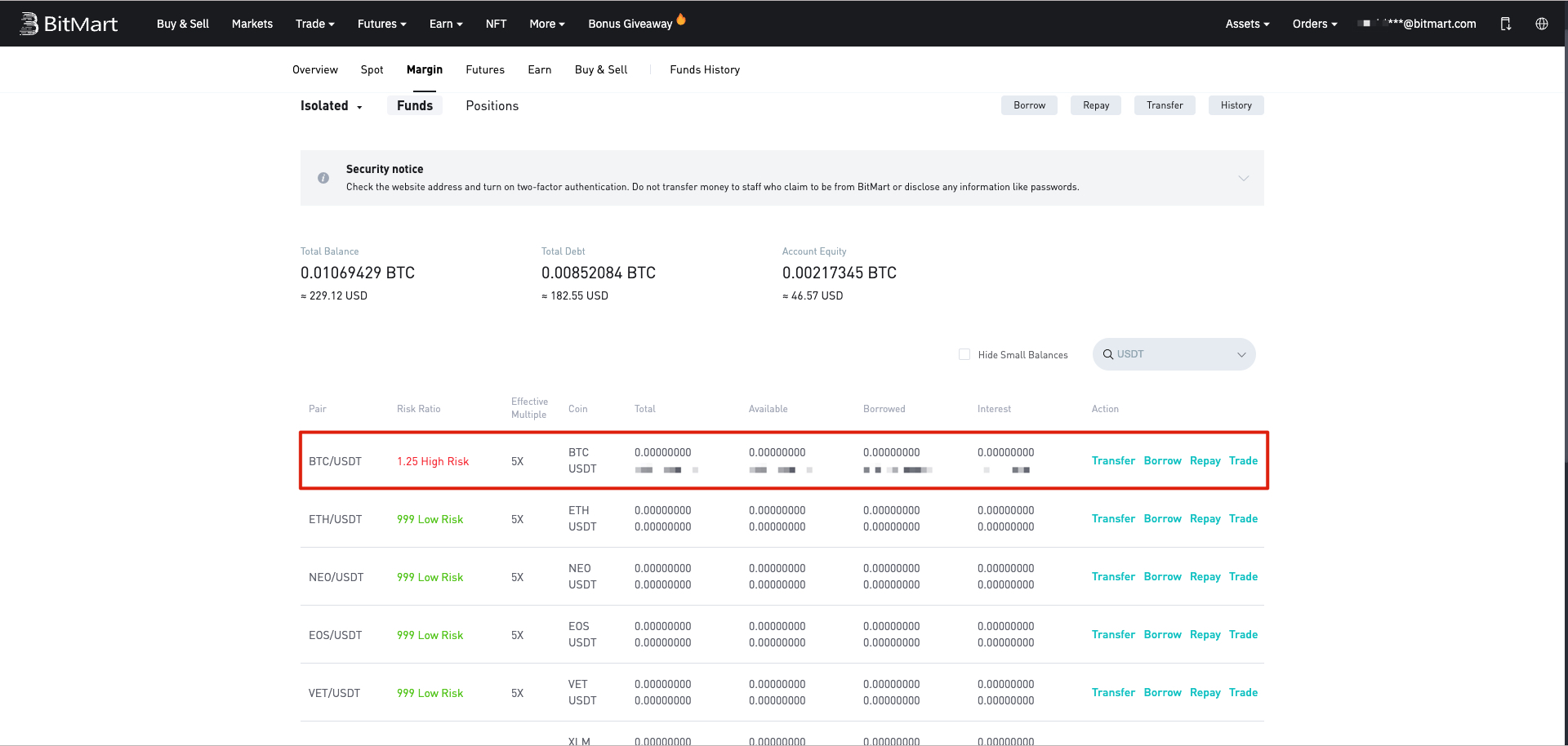Switch to the Spot assets tab
This screenshot has height=746, width=1568.
pyautogui.click(x=372, y=69)
